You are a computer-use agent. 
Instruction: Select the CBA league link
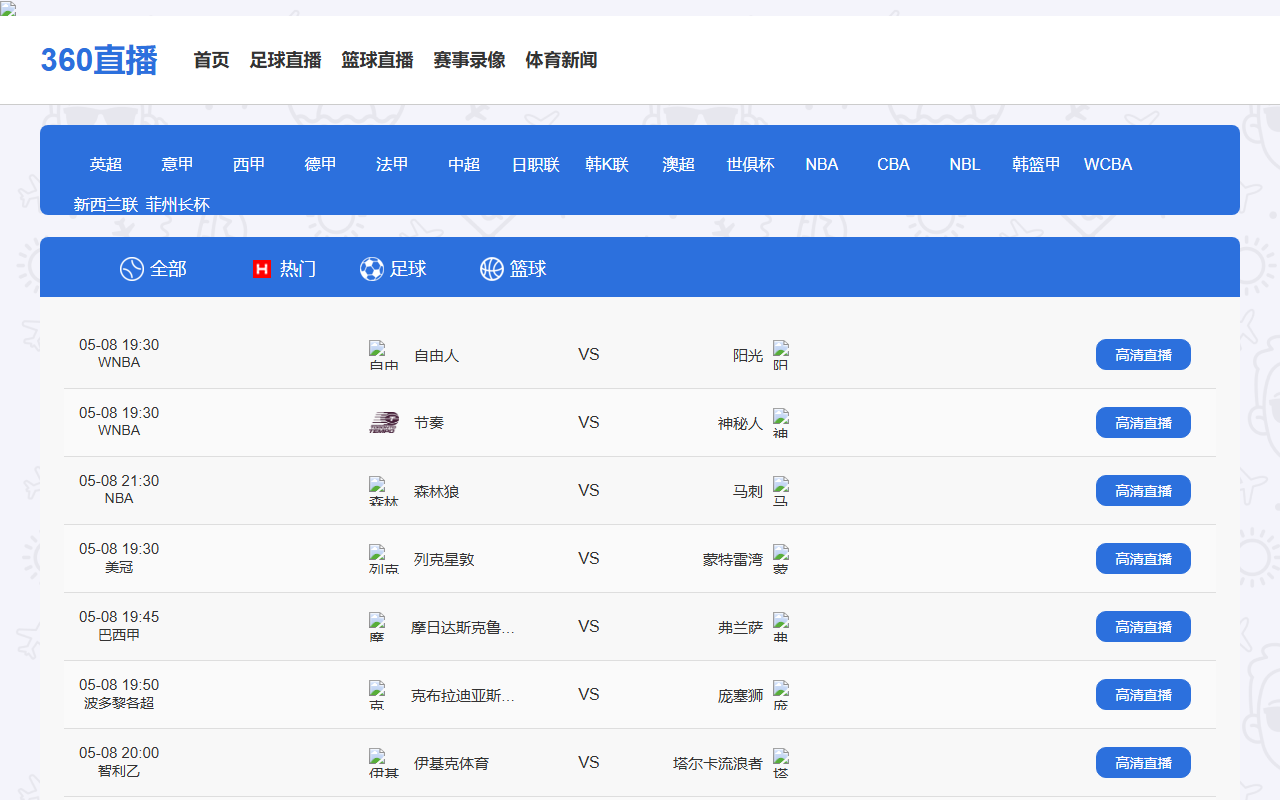click(x=894, y=165)
